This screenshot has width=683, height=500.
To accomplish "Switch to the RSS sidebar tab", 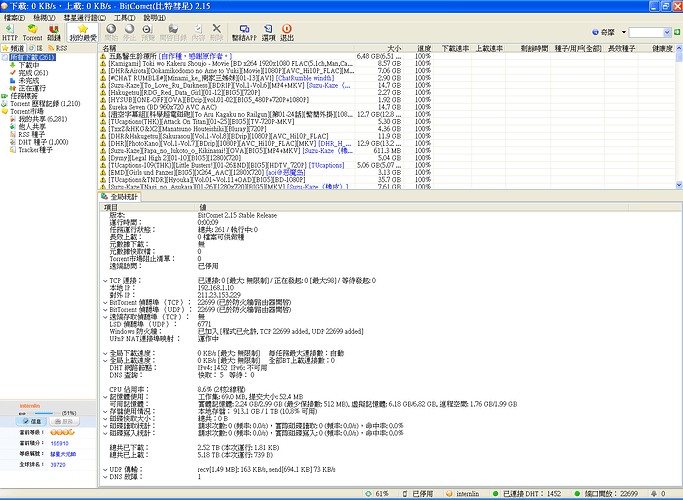I will (x=57, y=48).
